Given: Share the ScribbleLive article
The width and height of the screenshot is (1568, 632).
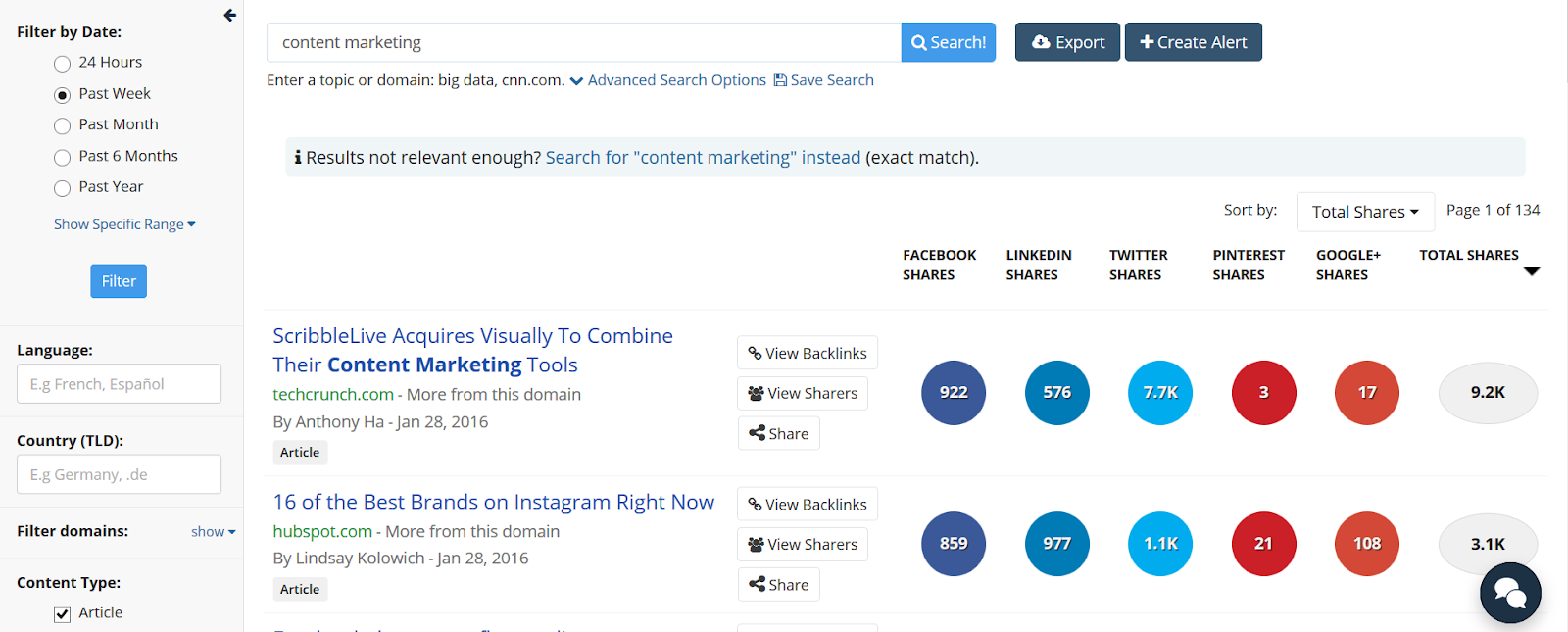Looking at the screenshot, I should coord(779,433).
